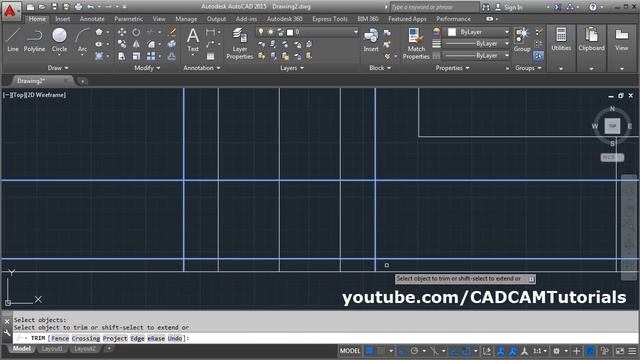The width and height of the screenshot is (640, 360).
Task: Open the Parametric ribbon tab
Action: point(129,19)
